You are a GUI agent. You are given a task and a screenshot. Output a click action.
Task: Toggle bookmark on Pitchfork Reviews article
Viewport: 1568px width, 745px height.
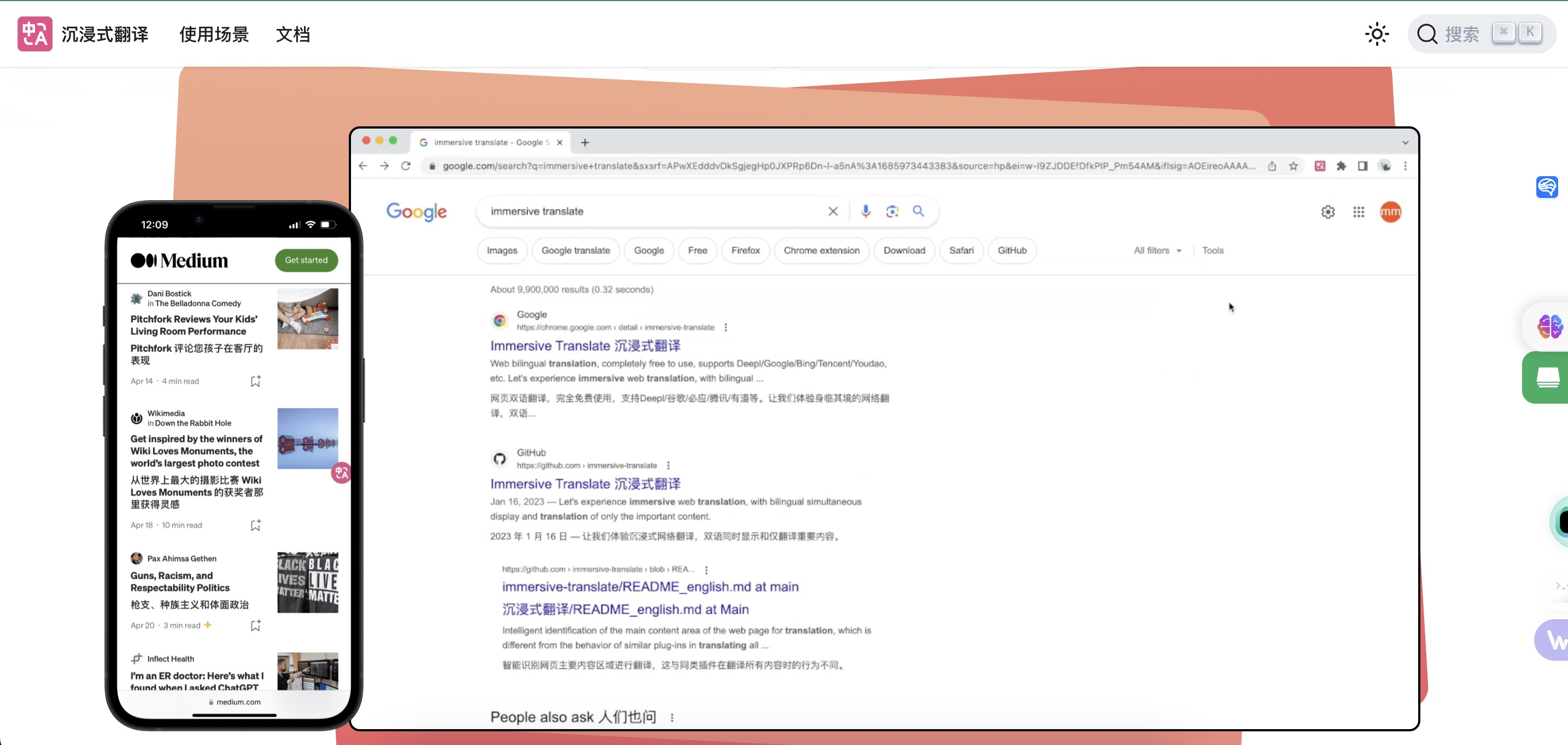coord(256,381)
